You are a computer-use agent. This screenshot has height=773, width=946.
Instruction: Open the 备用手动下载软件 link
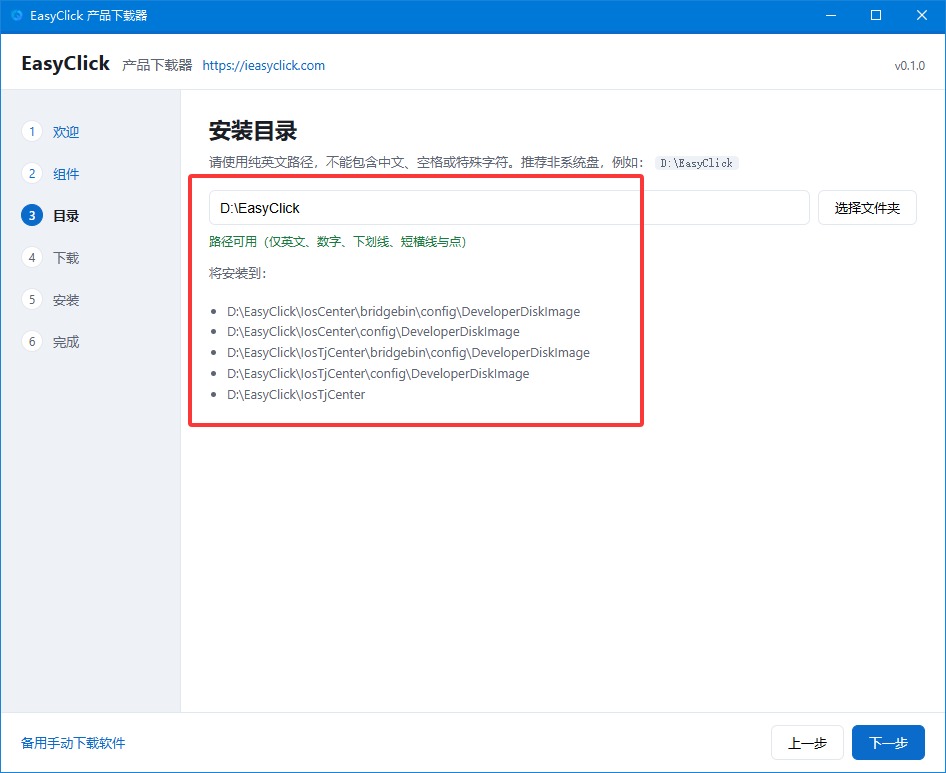[x=73, y=743]
